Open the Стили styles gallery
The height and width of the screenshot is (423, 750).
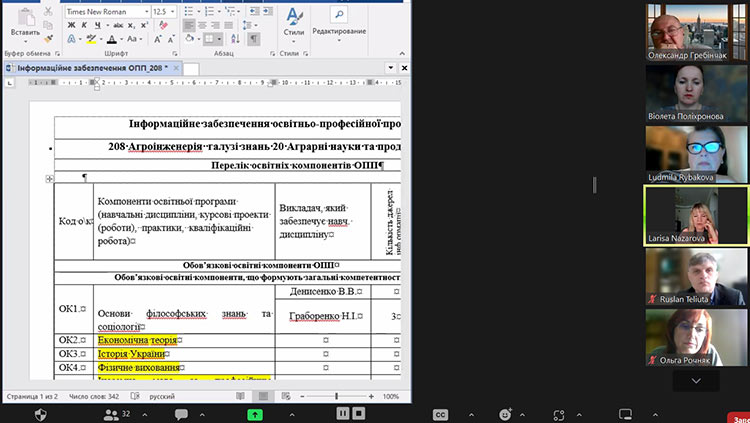293,22
